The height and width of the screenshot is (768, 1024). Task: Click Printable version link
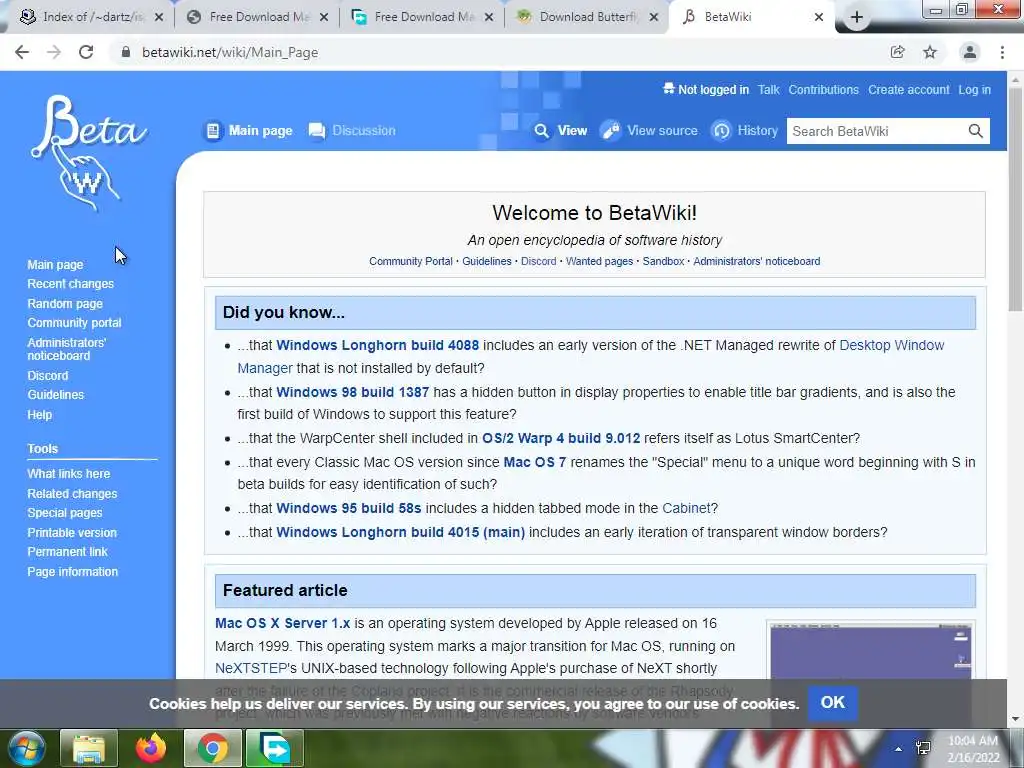(x=72, y=533)
